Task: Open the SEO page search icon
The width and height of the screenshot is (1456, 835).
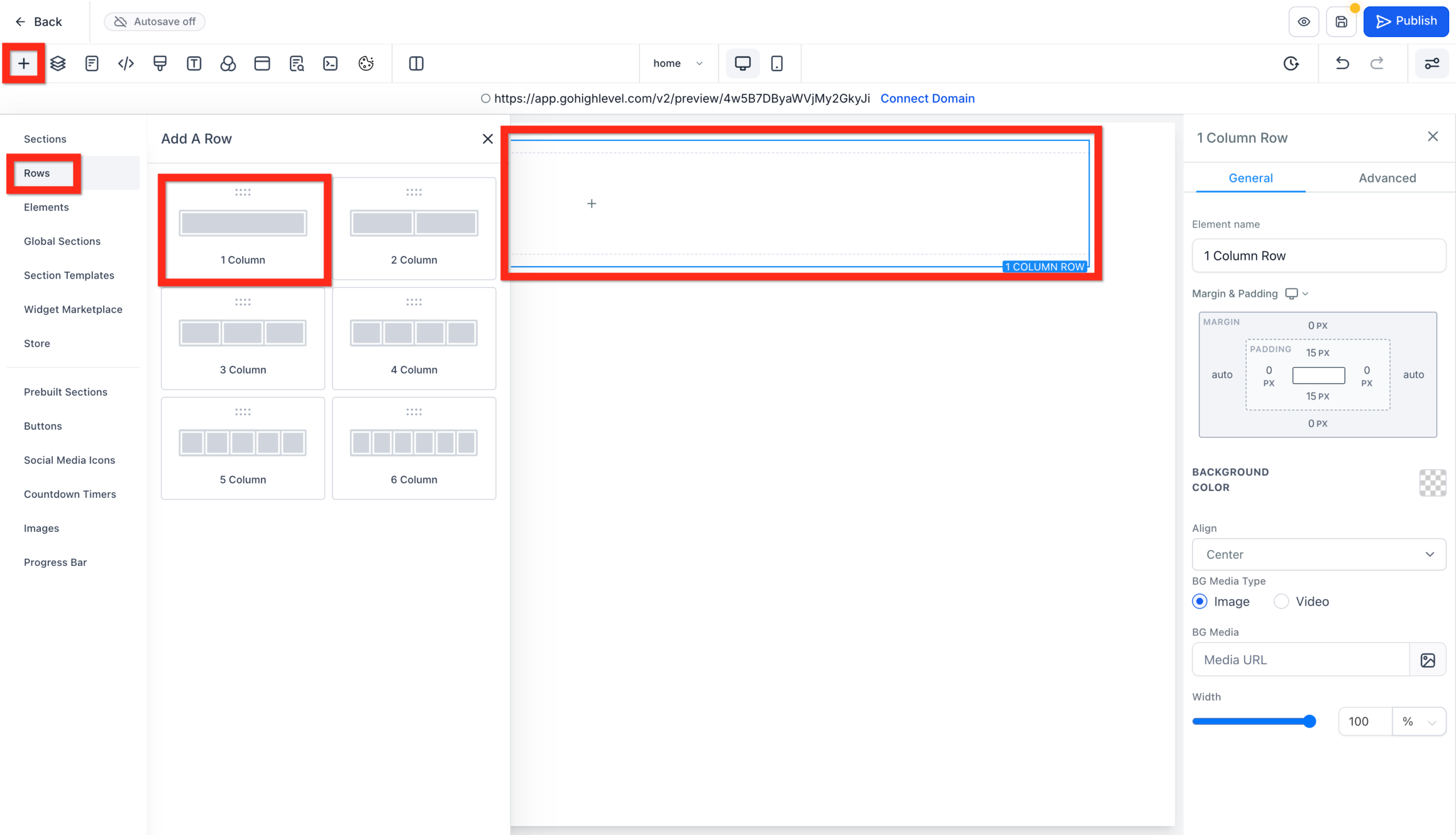Action: pyautogui.click(x=296, y=63)
